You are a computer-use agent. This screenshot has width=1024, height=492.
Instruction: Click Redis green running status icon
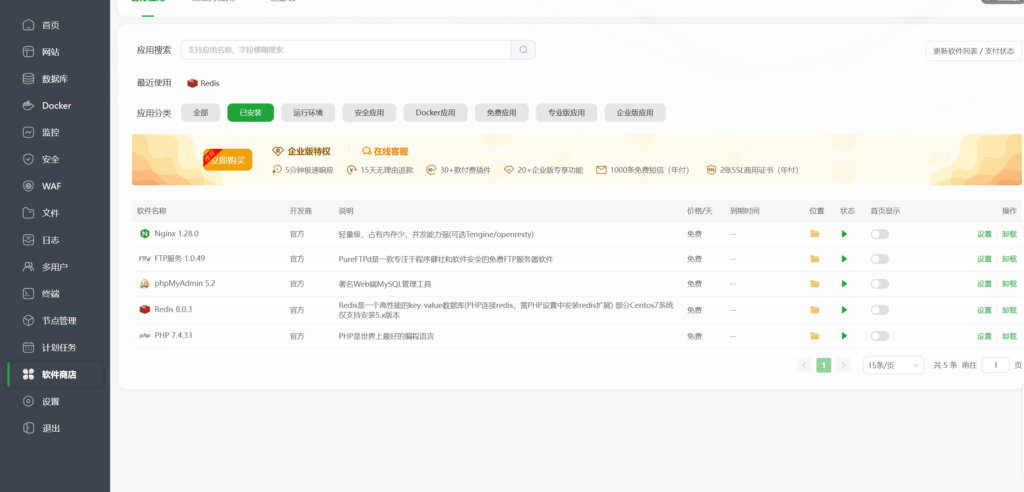844,310
